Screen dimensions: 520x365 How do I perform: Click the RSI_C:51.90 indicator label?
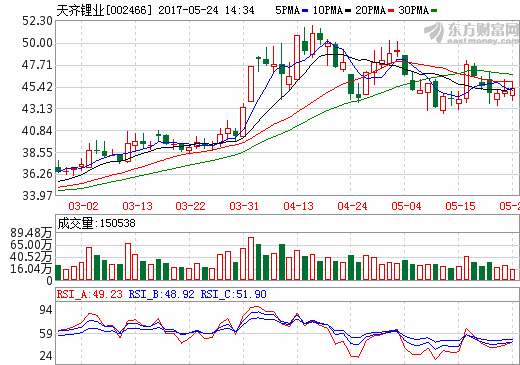click(x=233, y=294)
